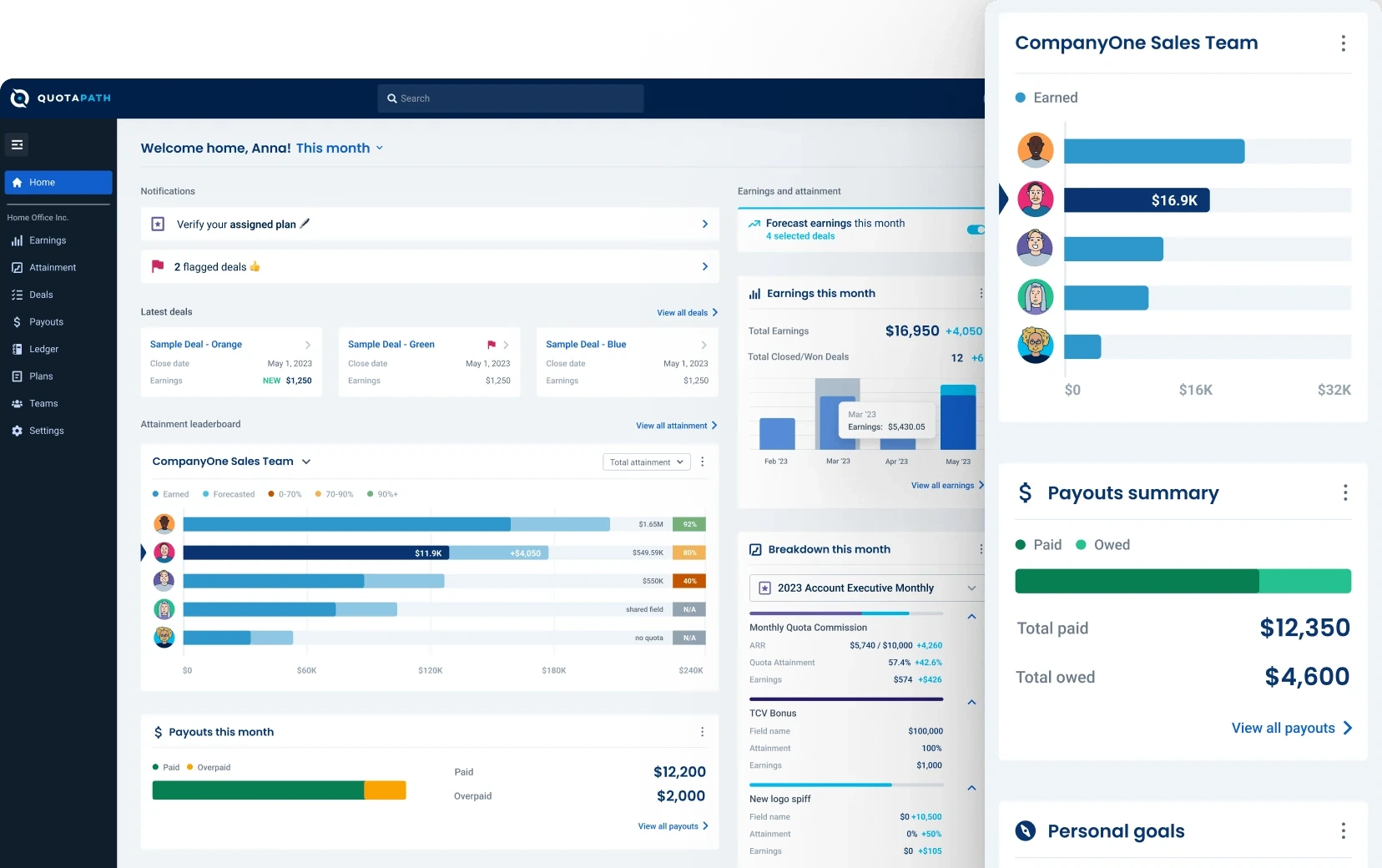Collapse Monthly Quota Commission section chevron
The image size is (1382, 868).
(971, 617)
